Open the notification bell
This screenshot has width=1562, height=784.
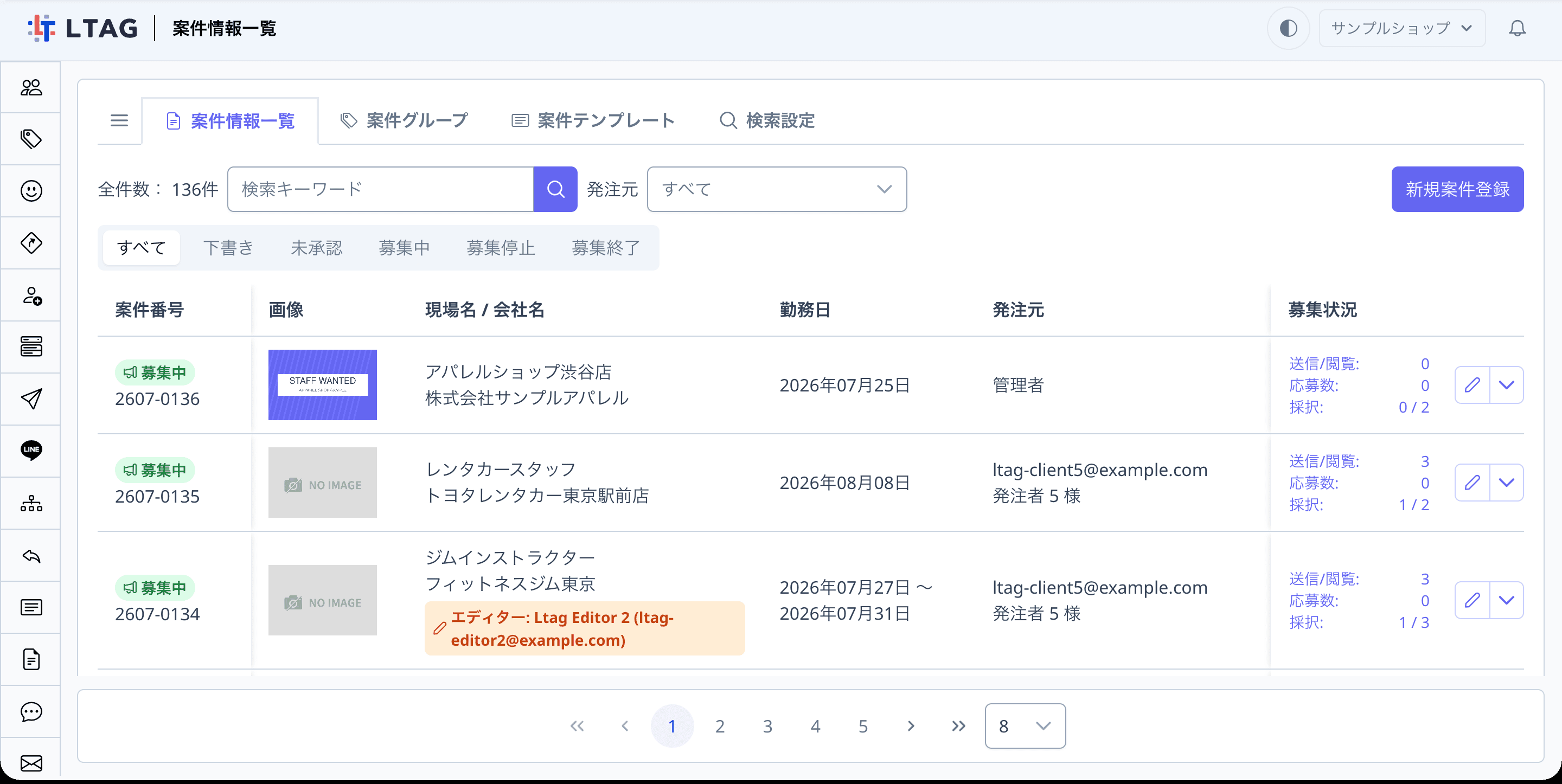(x=1517, y=28)
